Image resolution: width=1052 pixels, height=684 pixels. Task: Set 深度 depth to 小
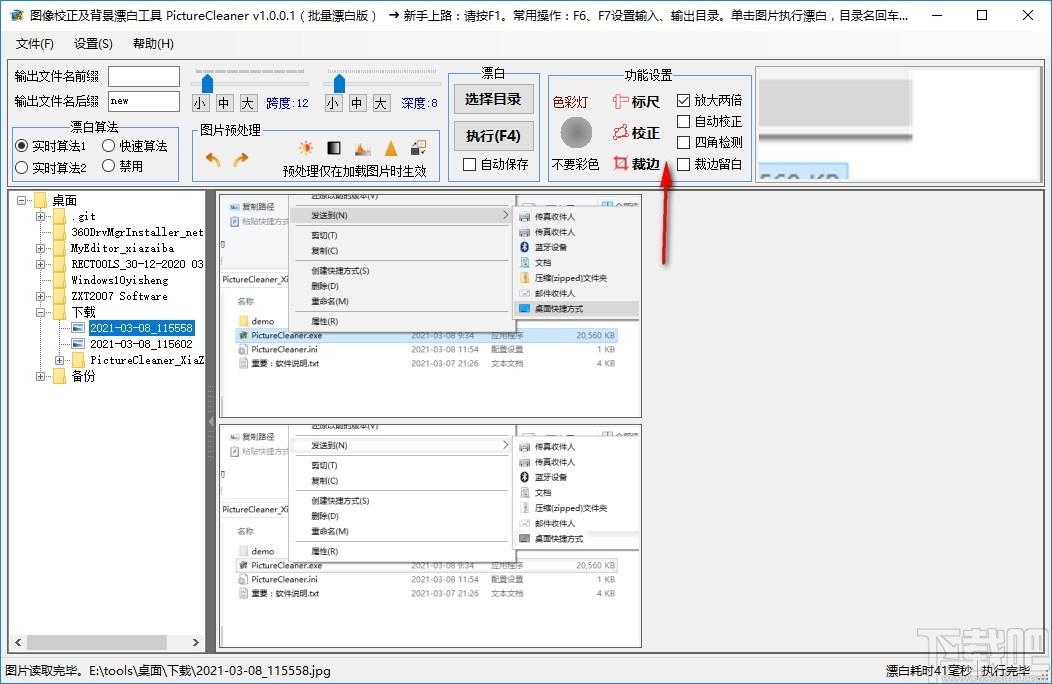[332, 103]
